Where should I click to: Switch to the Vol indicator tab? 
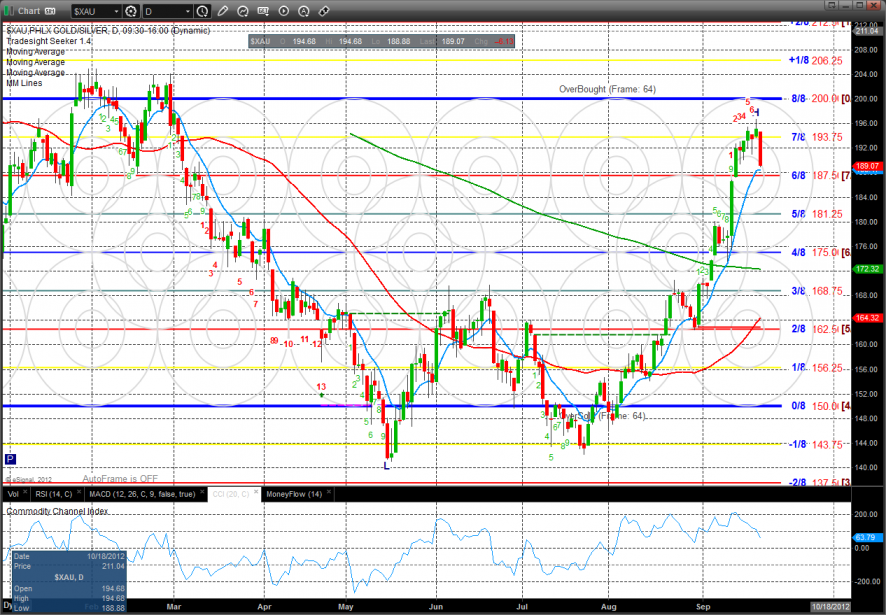[13, 493]
